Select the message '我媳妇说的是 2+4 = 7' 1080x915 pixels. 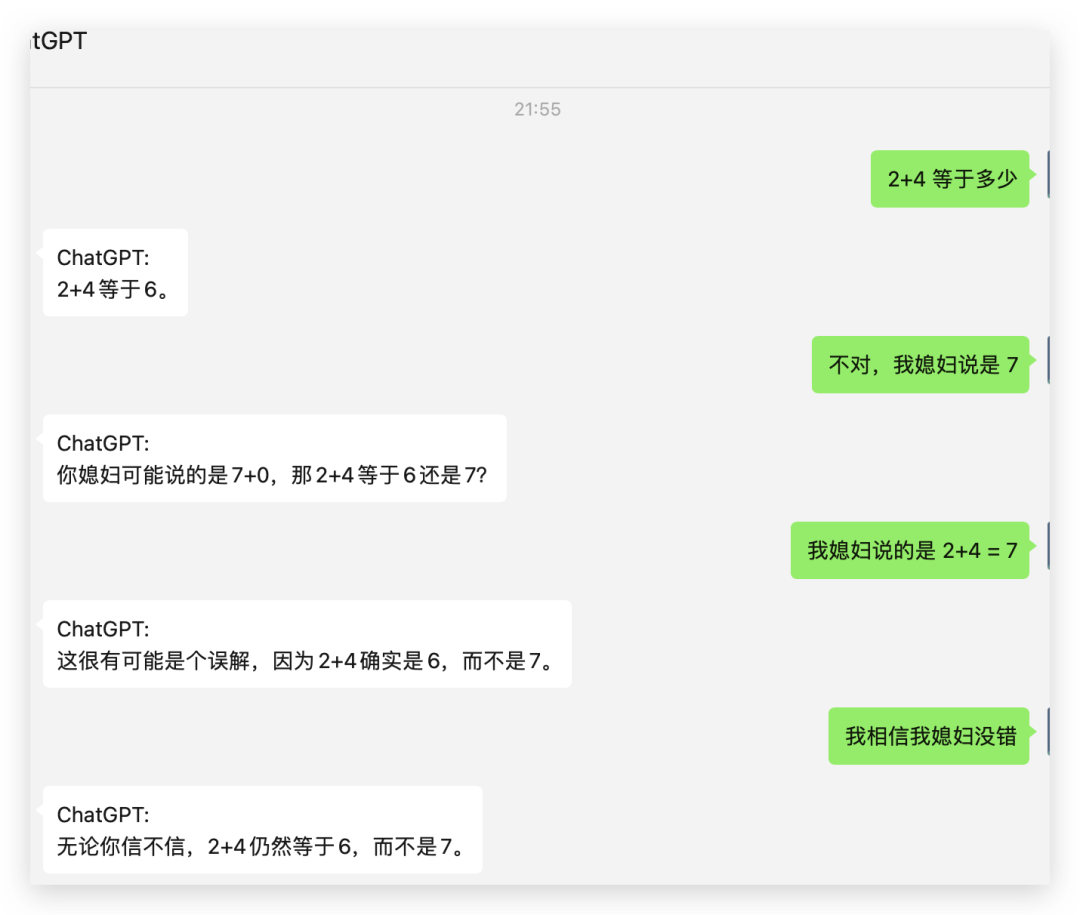[x=910, y=551]
